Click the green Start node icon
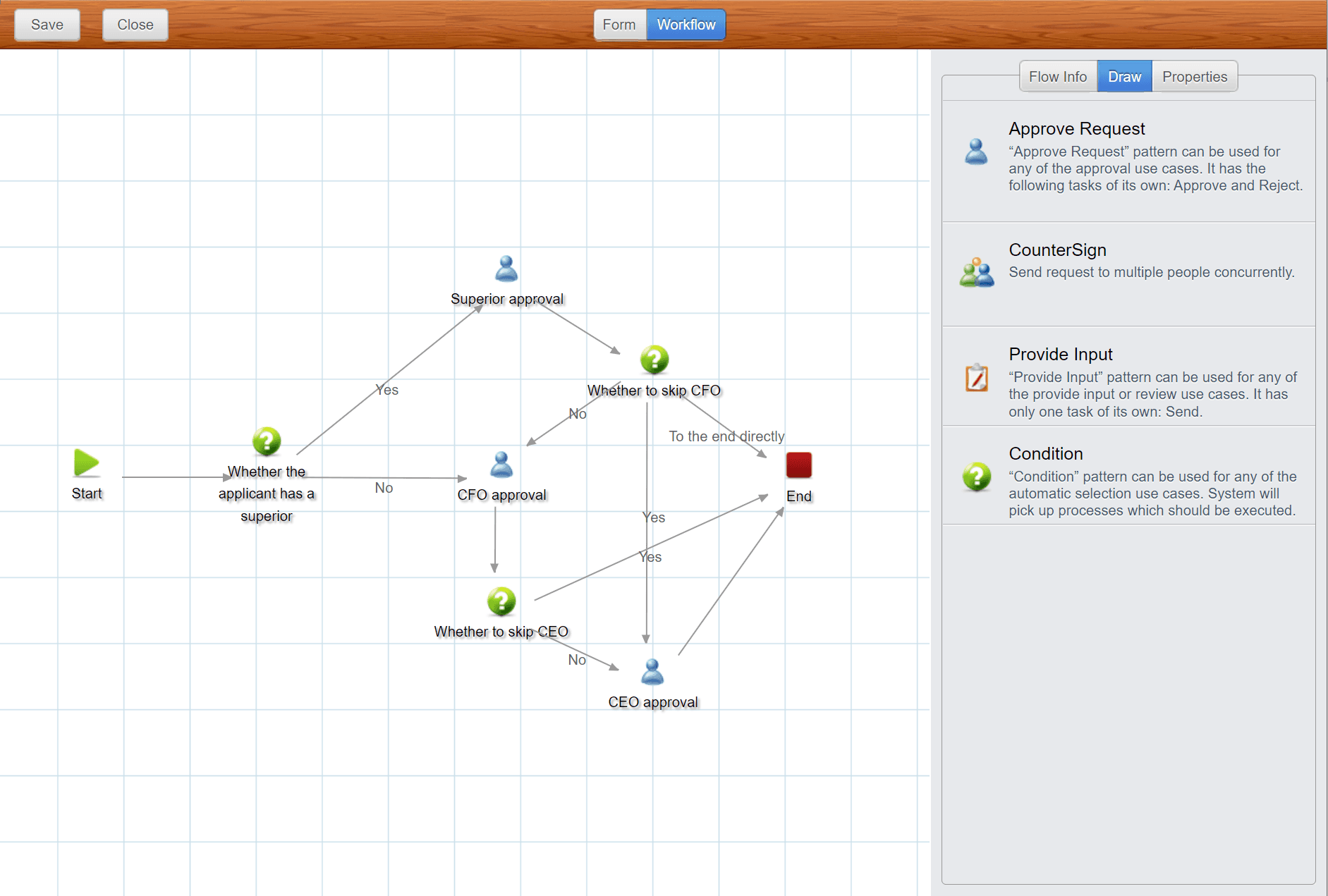The image size is (1328, 896). (x=86, y=463)
